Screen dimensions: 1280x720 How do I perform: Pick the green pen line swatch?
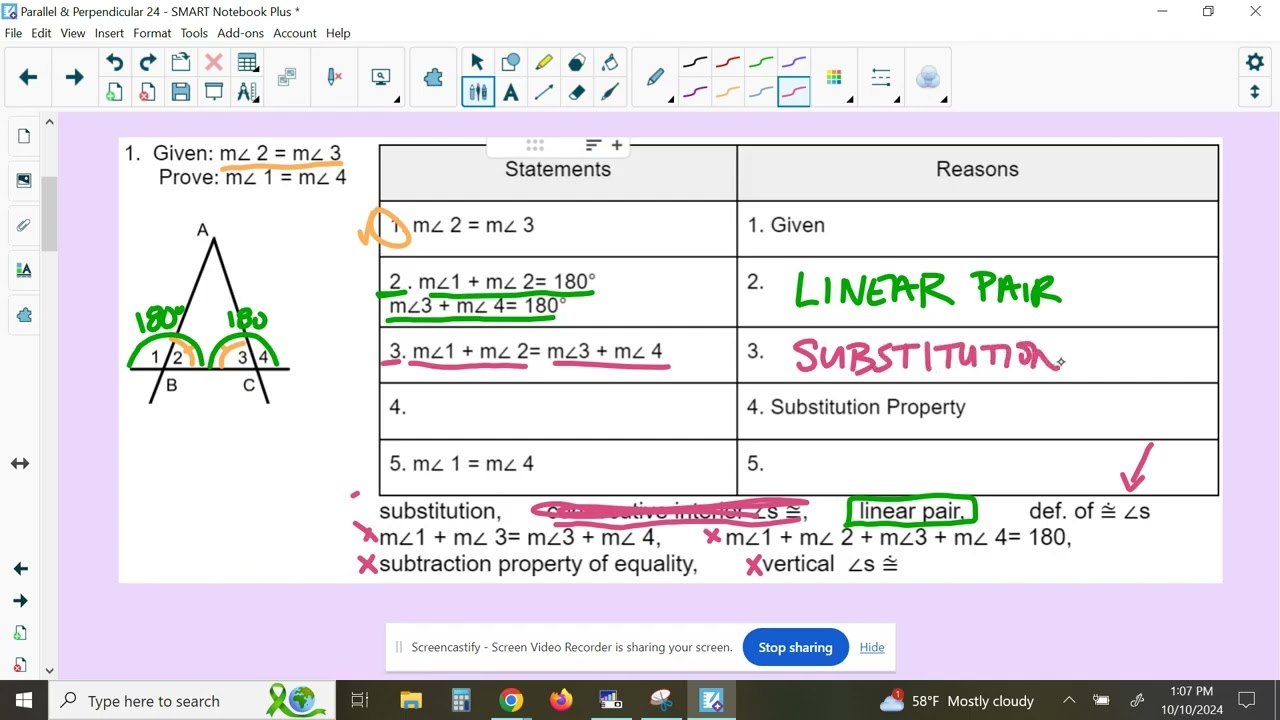[x=761, y=63]
